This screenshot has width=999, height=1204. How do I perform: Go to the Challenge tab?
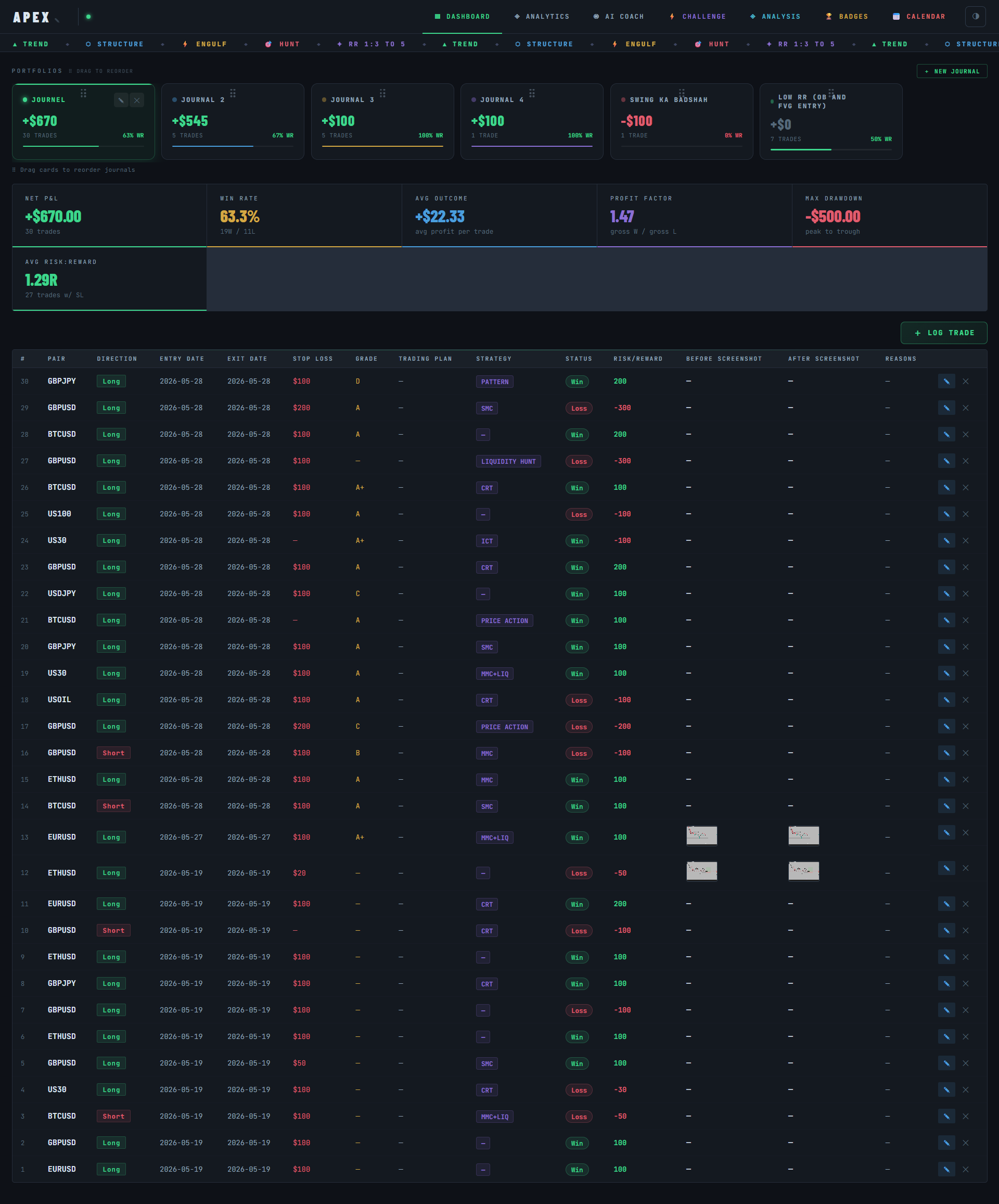pyautogui.click(x=698, y=17)
